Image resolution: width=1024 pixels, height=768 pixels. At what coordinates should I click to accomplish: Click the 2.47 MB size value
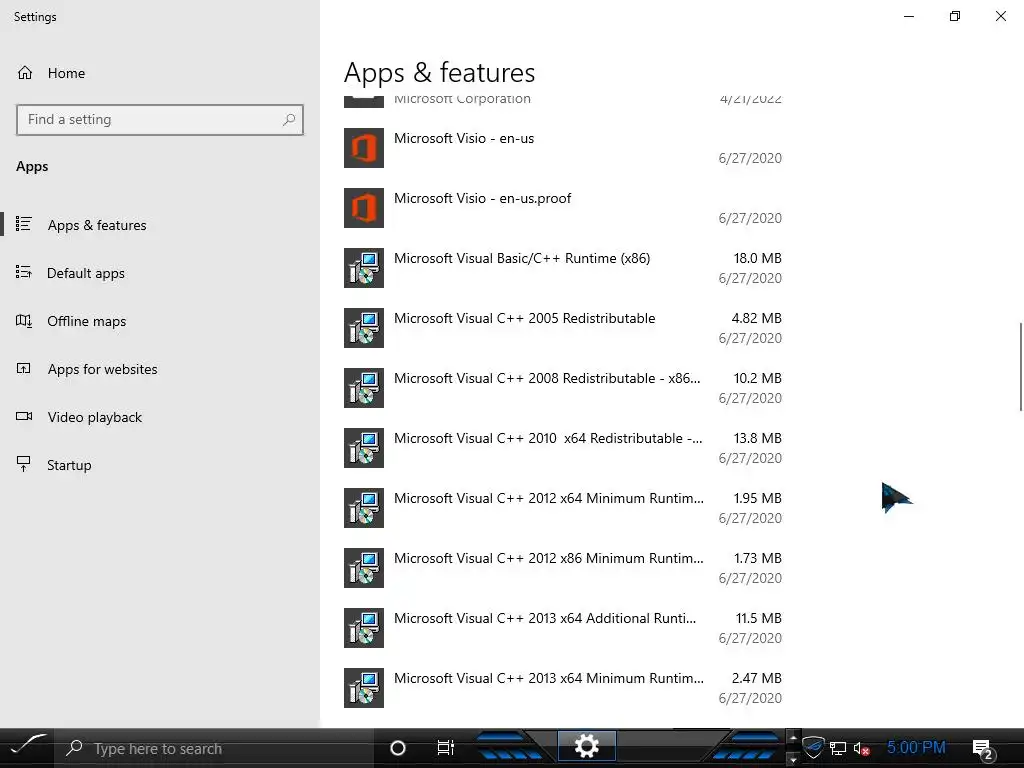756,679
